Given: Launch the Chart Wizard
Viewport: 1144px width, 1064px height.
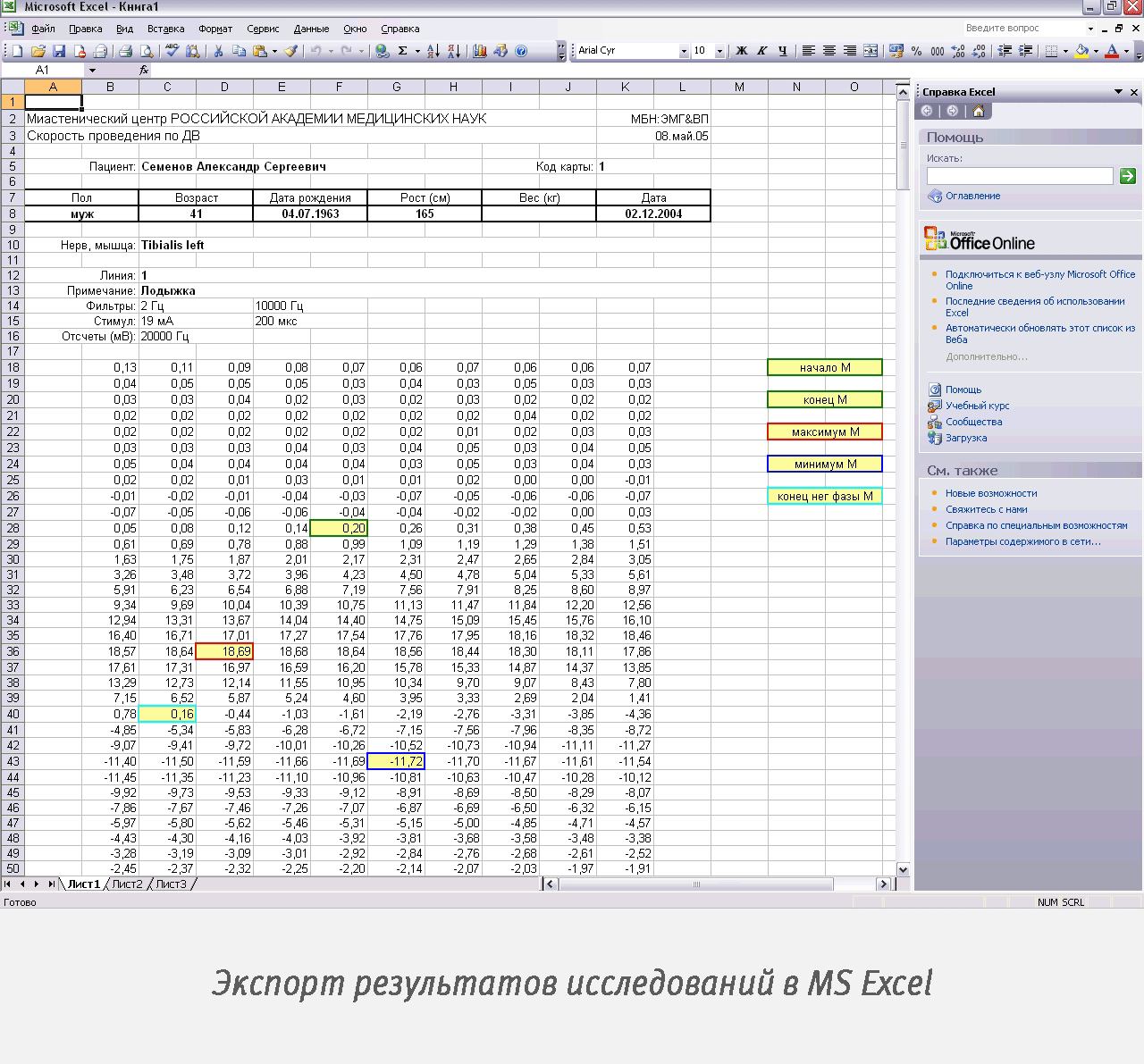Looking at the screenshot, I should point(480,51).
